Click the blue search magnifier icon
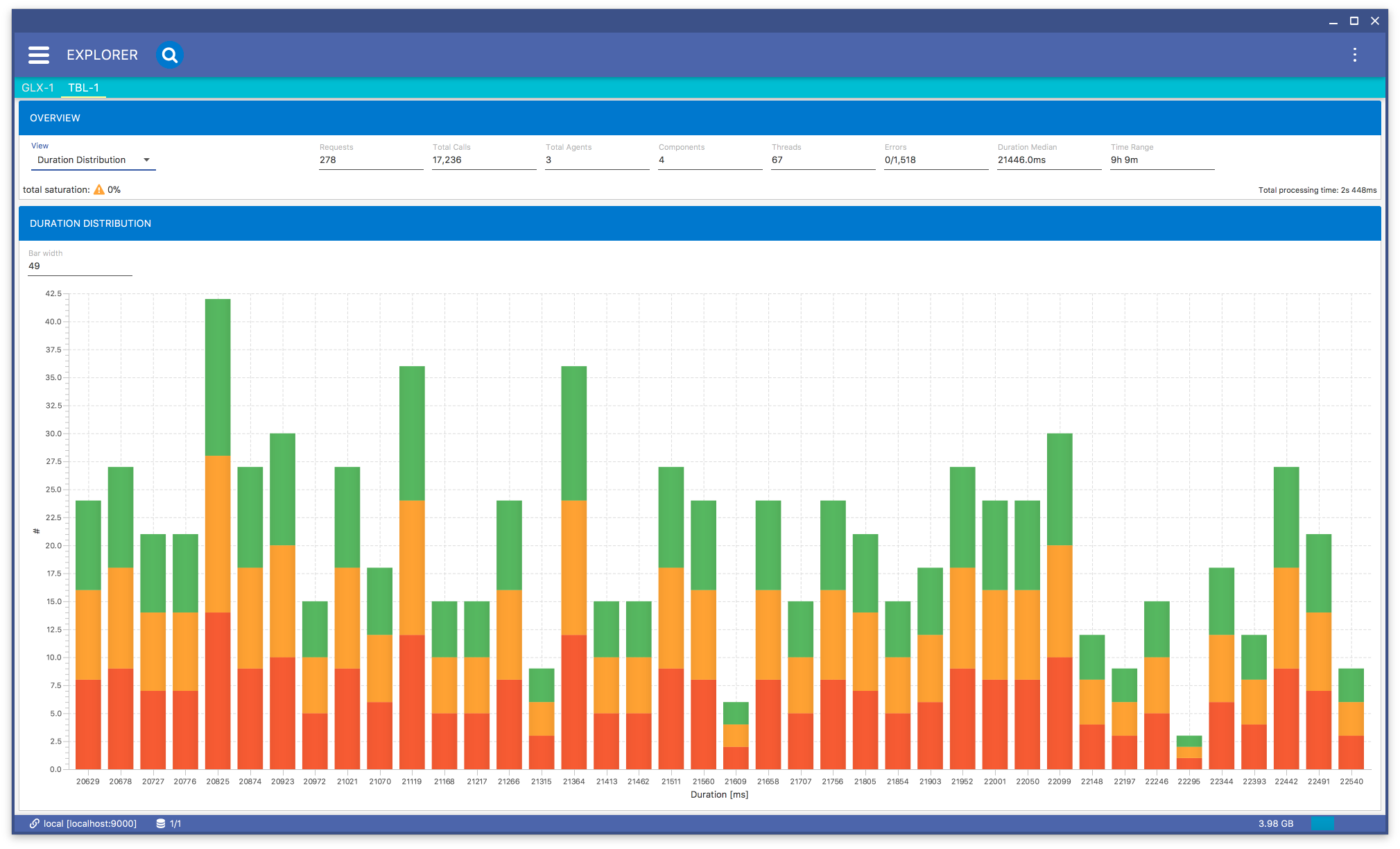 pyautogui.click(x=169, y=55)
